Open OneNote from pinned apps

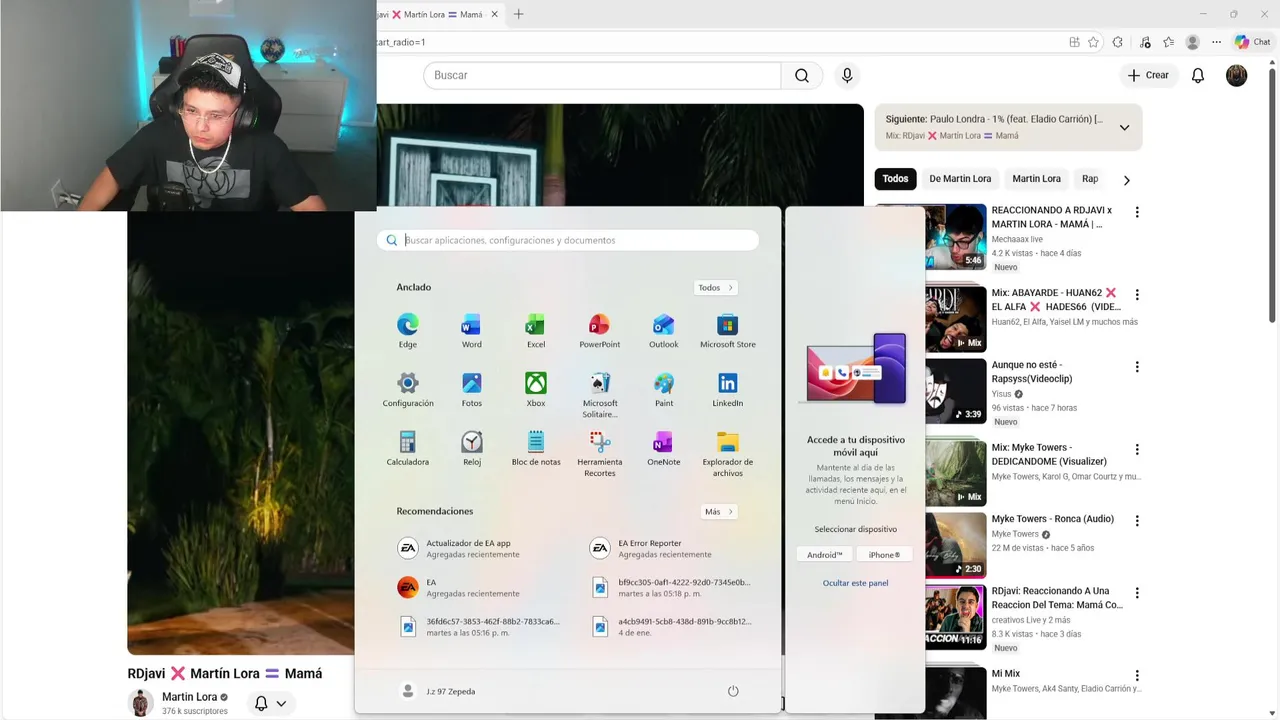664,449
